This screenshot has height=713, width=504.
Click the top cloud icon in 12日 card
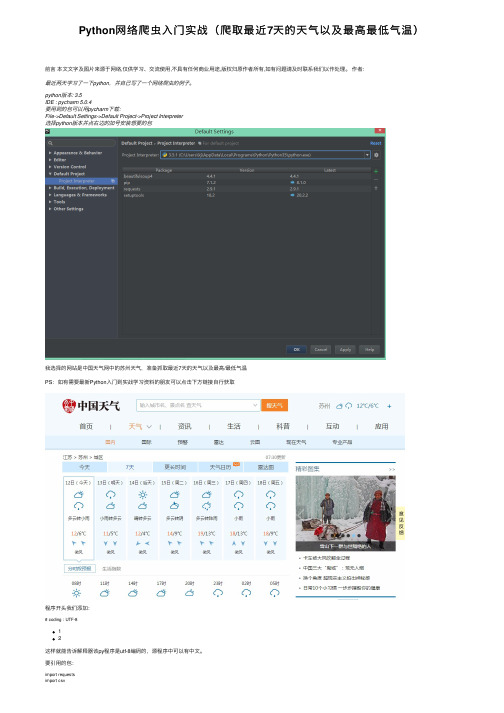click(x=78, y=494)
